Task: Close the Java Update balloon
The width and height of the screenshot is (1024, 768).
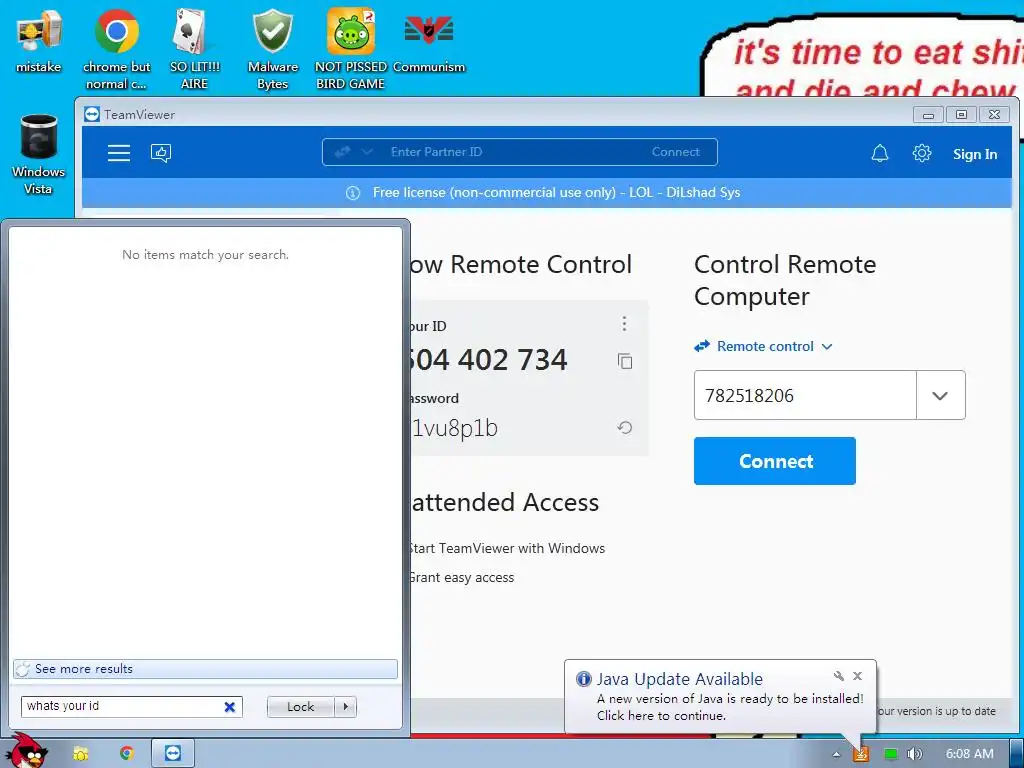Action: pos(857,676)
